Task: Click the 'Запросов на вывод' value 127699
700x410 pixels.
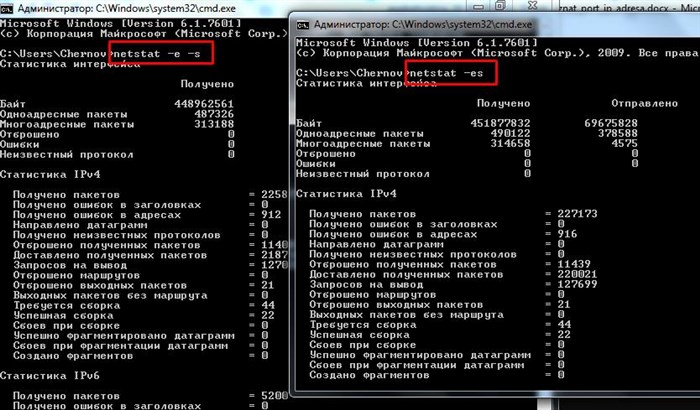Action: click(x=577, y=284)
